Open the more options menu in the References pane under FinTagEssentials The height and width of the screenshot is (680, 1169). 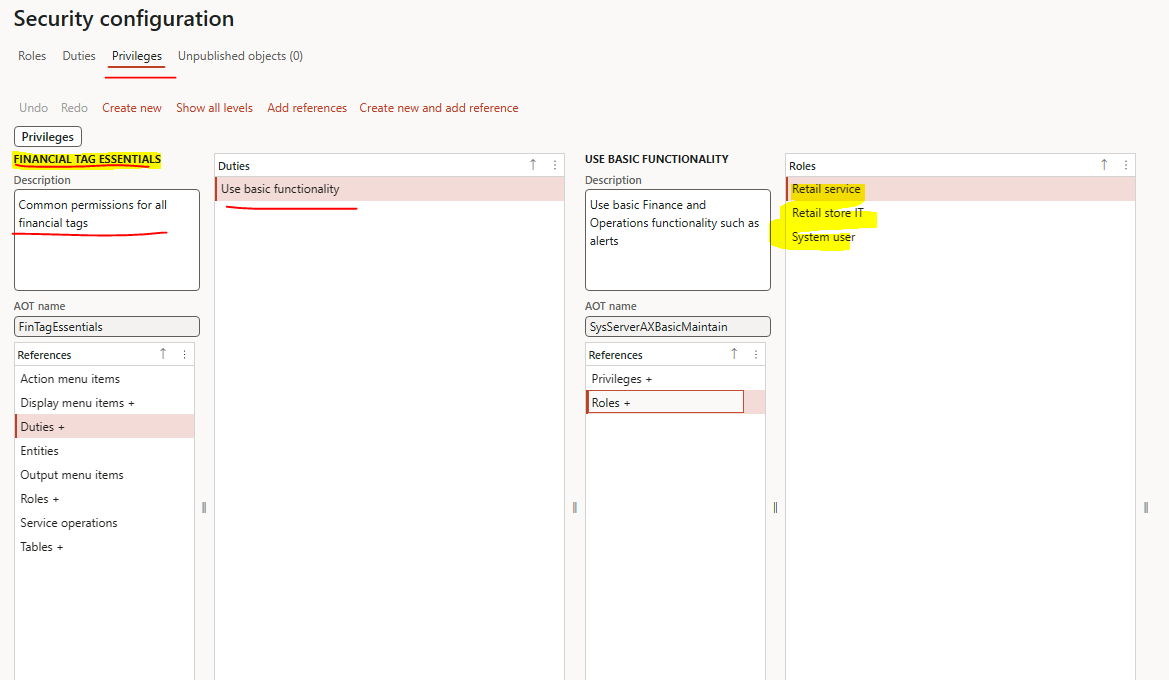(184, 354)
